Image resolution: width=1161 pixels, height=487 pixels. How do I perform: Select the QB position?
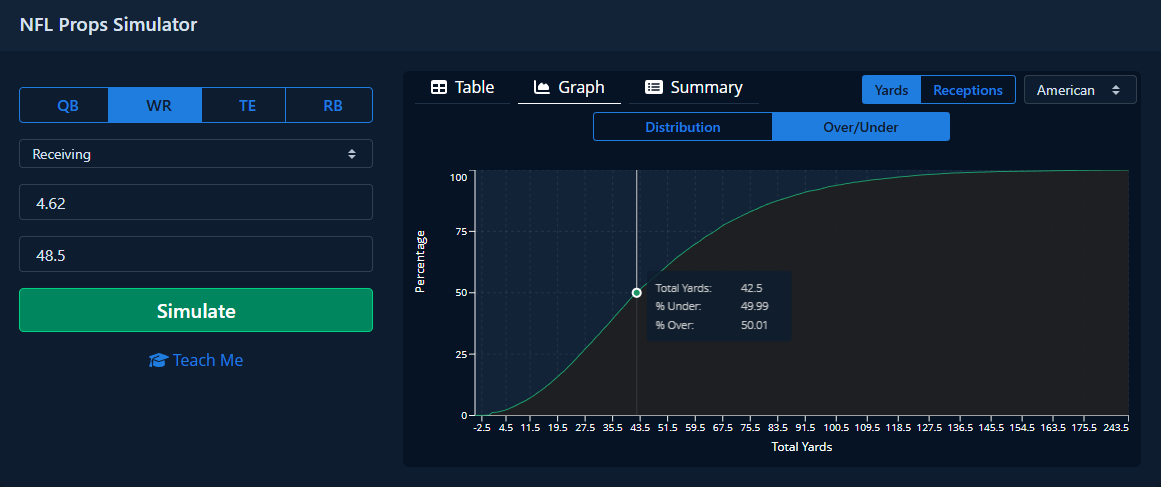tap(67, 105)
